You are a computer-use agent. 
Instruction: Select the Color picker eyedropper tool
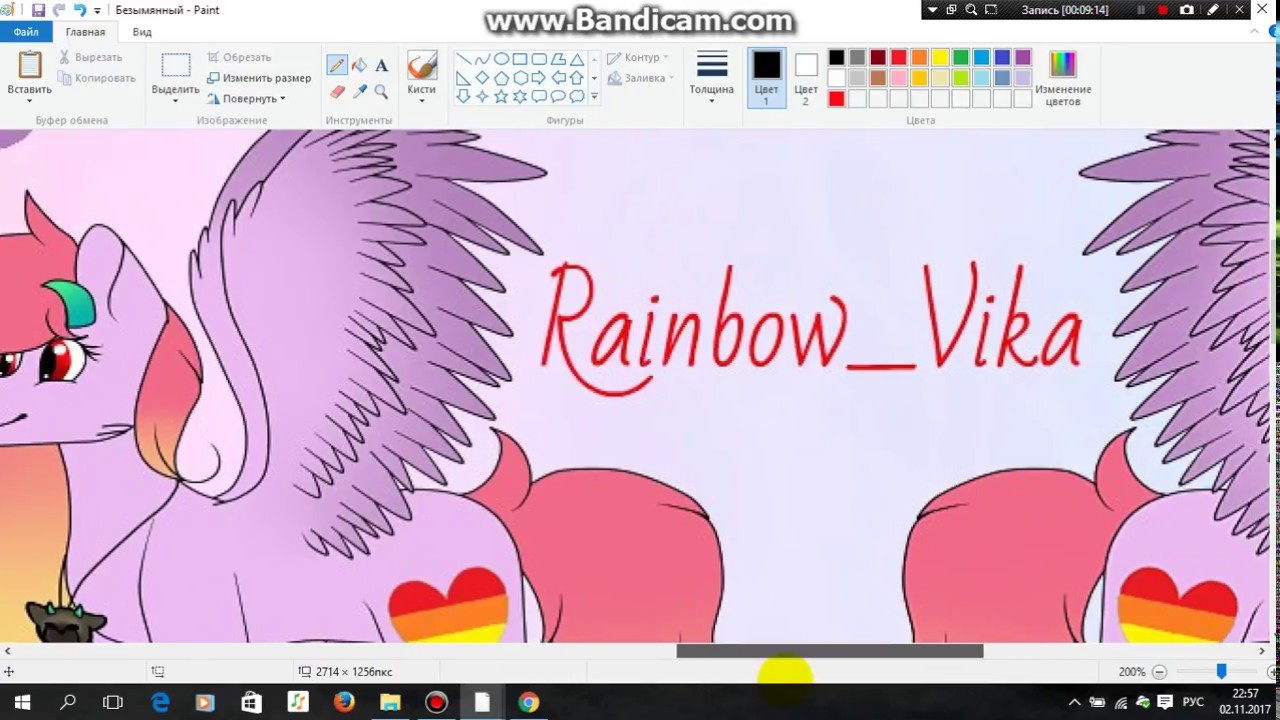point(359,92)
